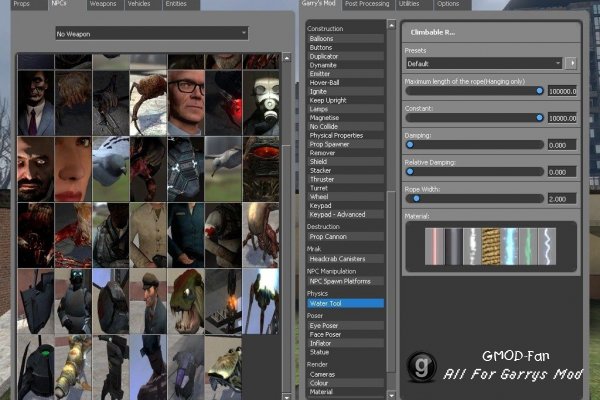Spawn the white gas mask Metrocop NPC
Screen dimensions: 600x400
click(x=261, y=103)
